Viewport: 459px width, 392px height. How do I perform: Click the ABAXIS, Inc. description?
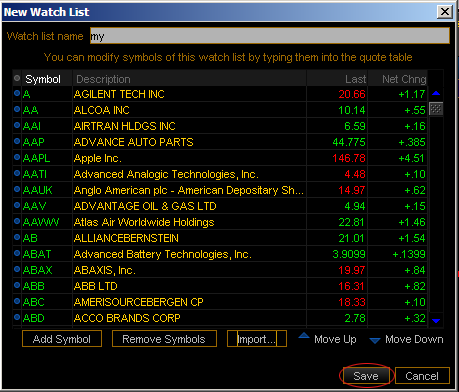105,270
